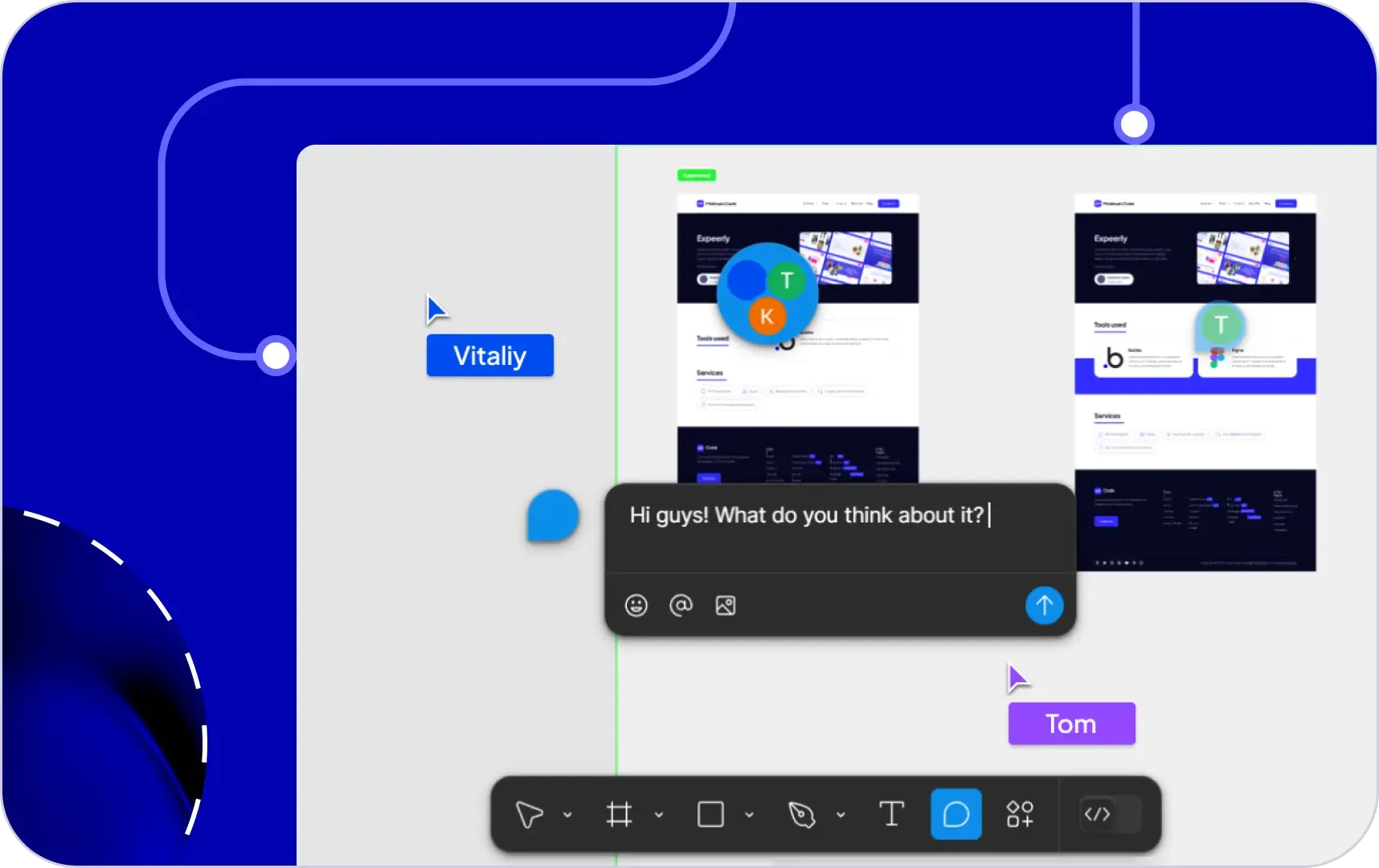Expand the shape tools dropdown chevron
Viewport: 1379px width, 868px height.
749,815
